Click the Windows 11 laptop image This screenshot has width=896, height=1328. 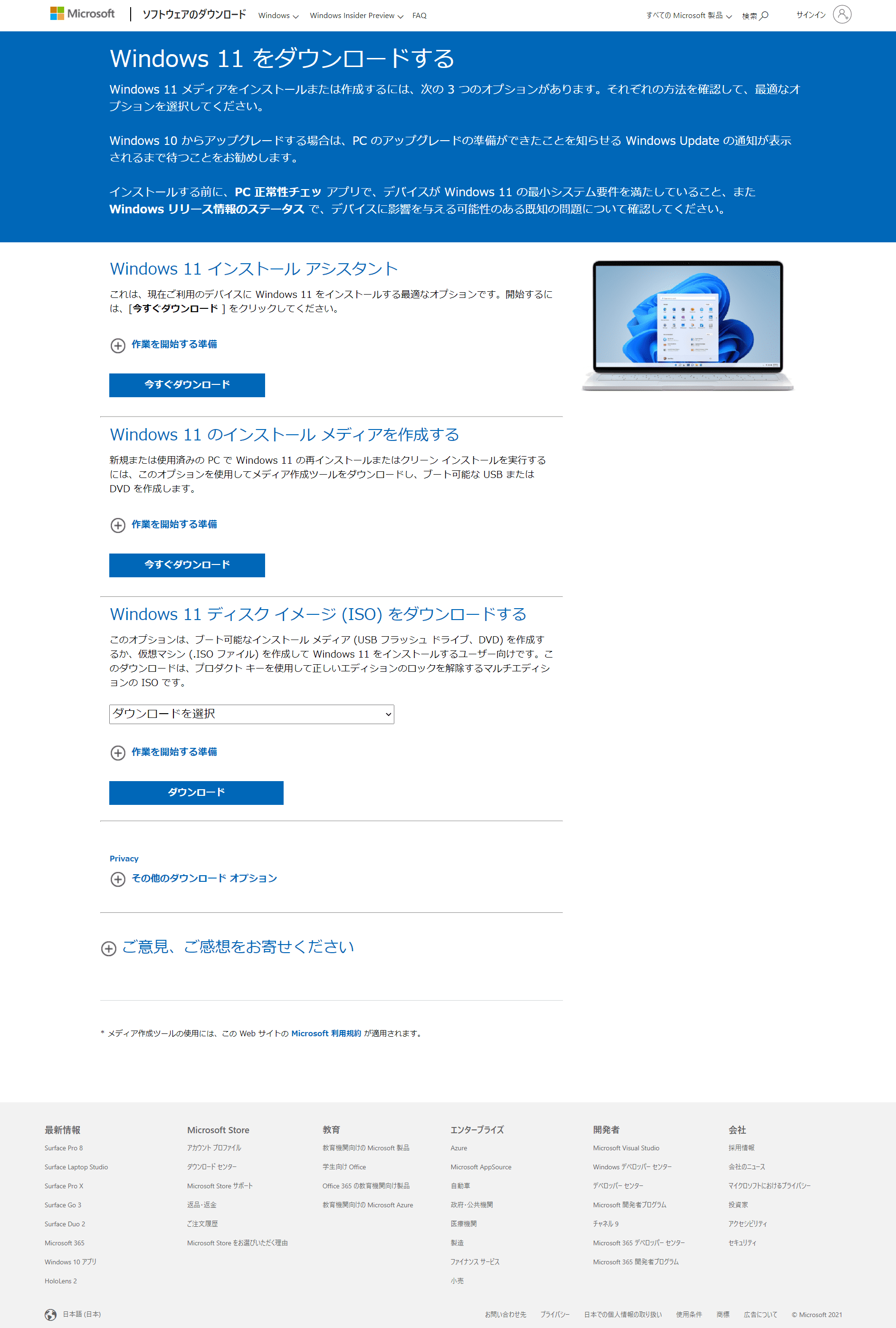687,326
